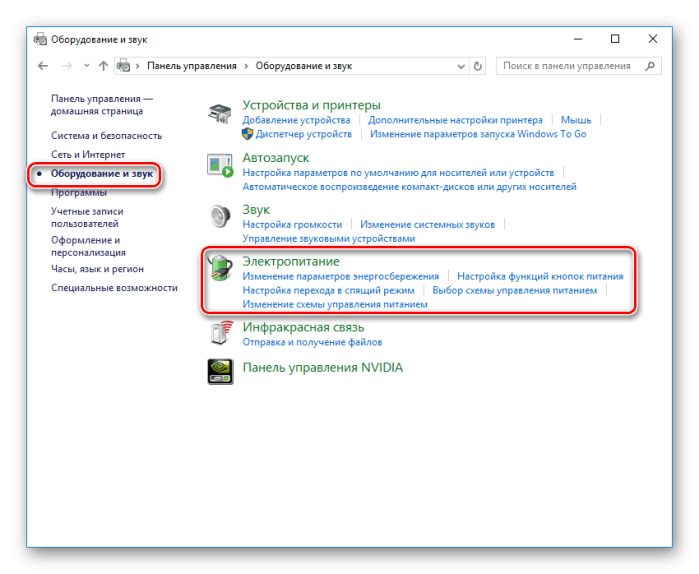Click the window title bar icon
Image resolution: width=699 pixels, height=574 pixels.
[40, 39]
